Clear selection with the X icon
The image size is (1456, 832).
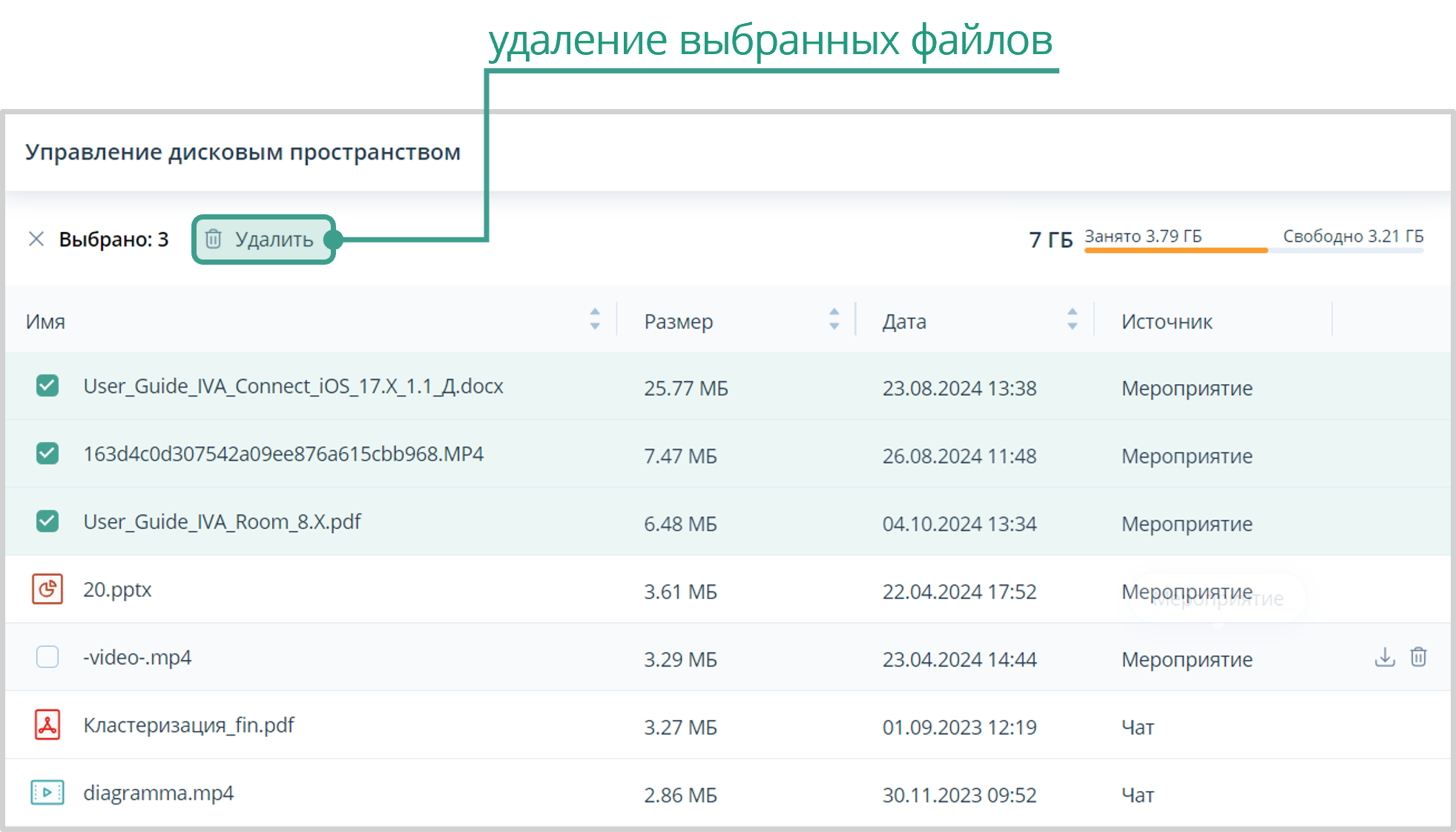(x=36, y=239)
